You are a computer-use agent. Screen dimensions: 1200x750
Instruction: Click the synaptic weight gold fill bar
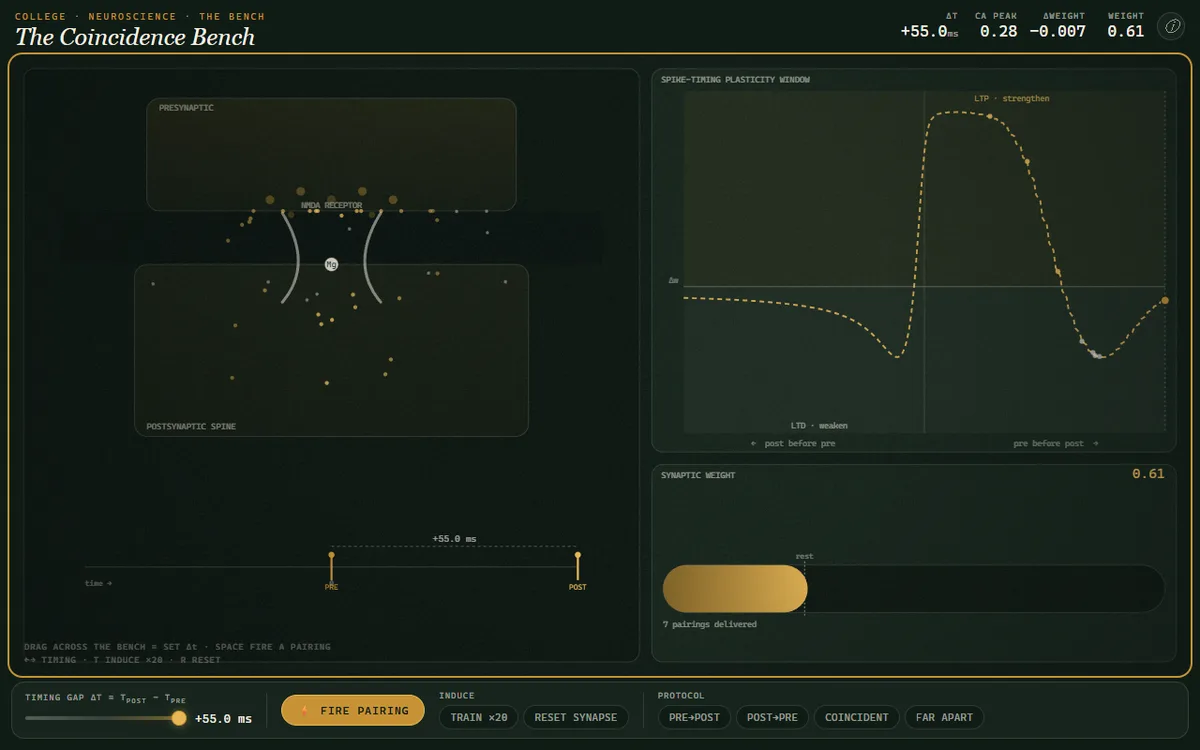(735, 589)
